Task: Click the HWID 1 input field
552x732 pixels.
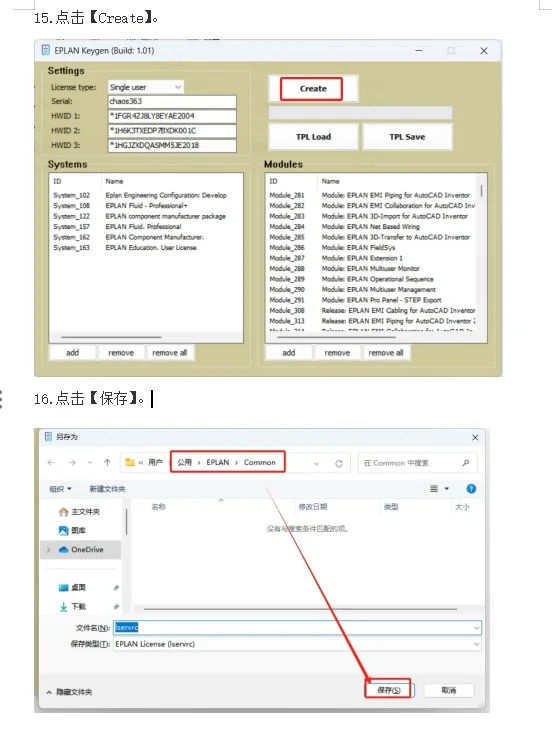Action: click(x=172, y=116)
